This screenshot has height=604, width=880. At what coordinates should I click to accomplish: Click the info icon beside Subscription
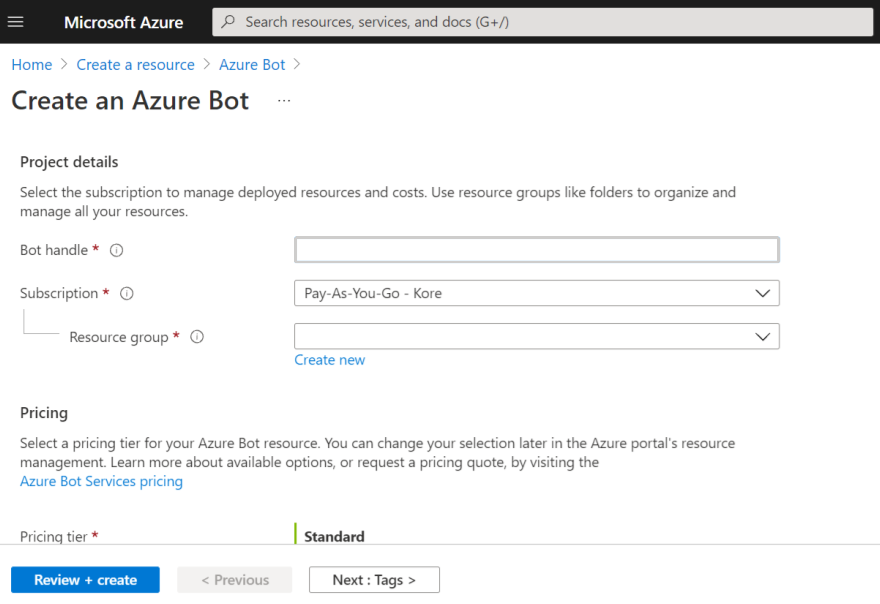coord(127,293)
